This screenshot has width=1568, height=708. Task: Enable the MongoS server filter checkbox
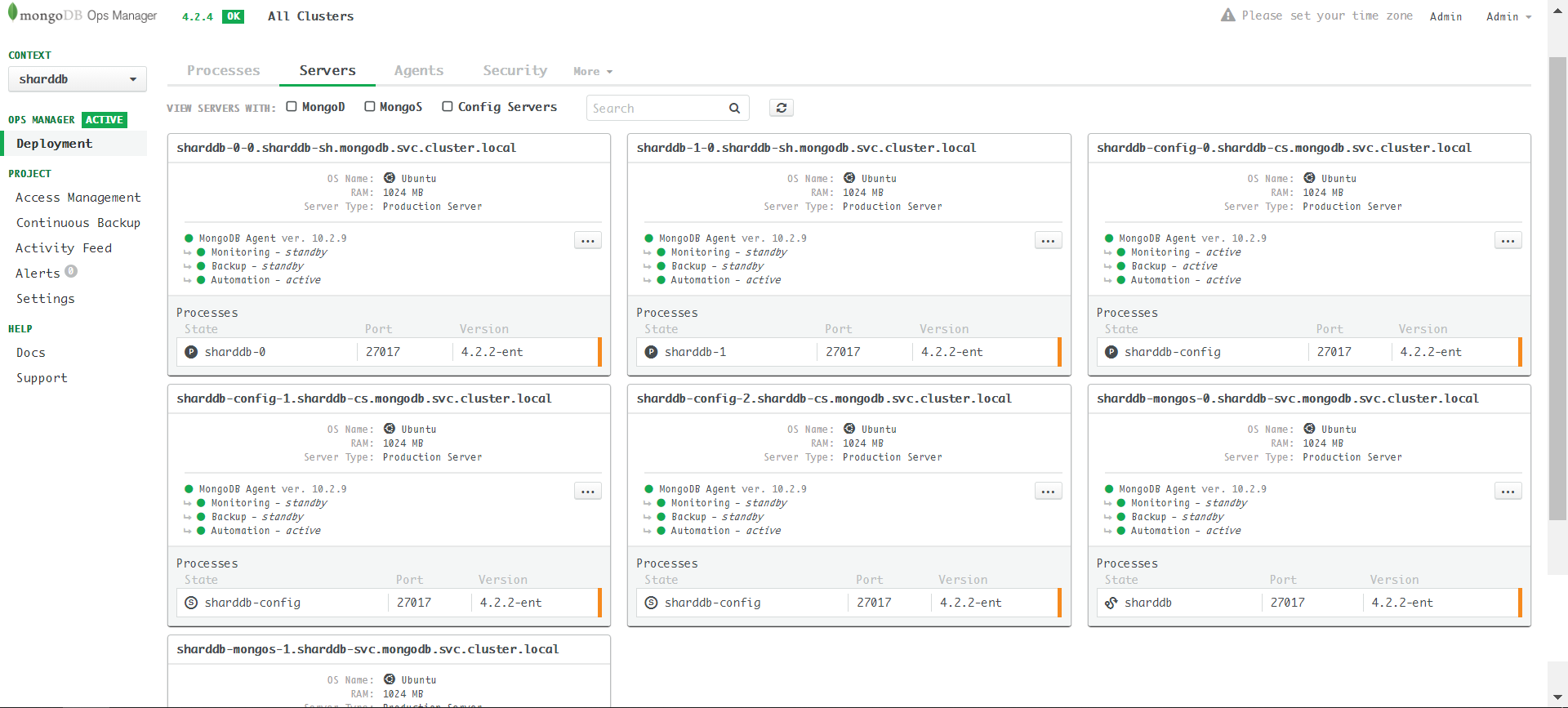click(370, 106)
